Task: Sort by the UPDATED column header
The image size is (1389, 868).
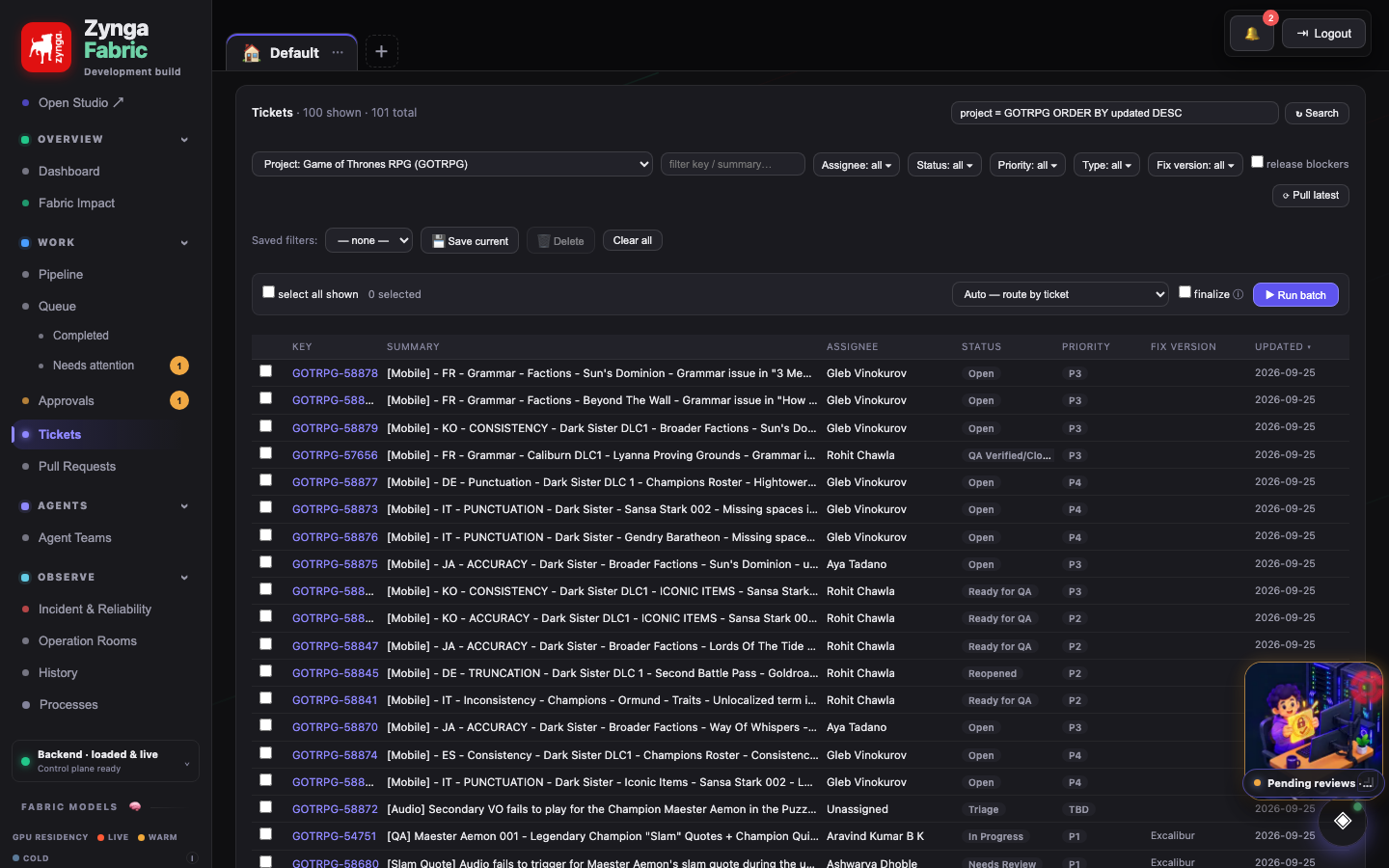Action: 1283,347
